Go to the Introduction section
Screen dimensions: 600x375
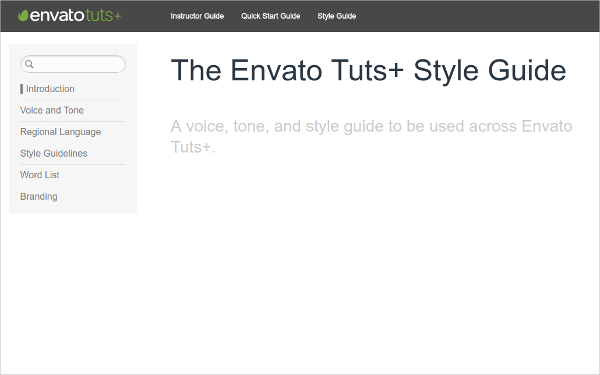pyautogui.click(x=50, y=89)
